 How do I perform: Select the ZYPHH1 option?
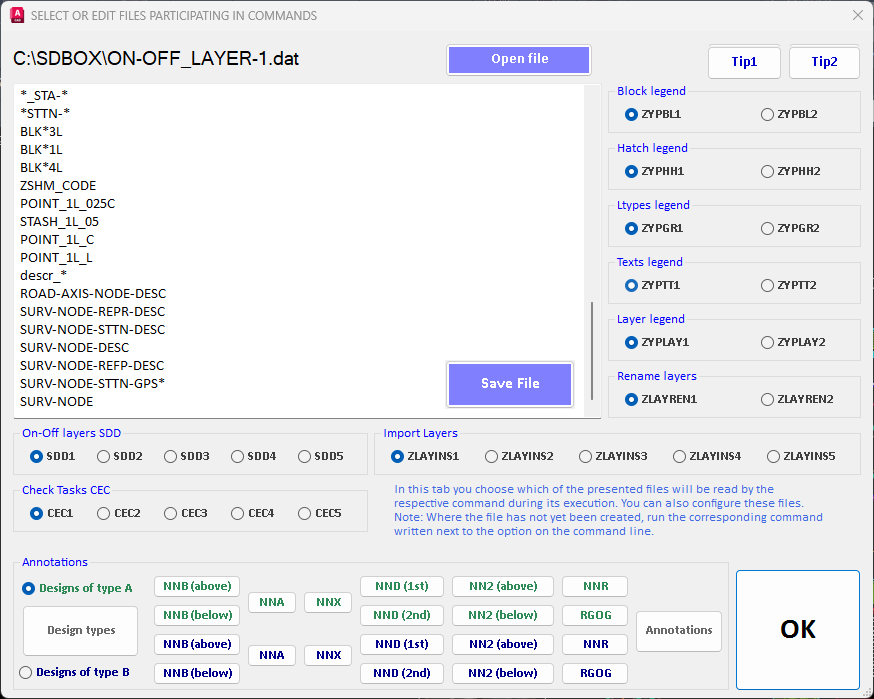coord(654,171)
